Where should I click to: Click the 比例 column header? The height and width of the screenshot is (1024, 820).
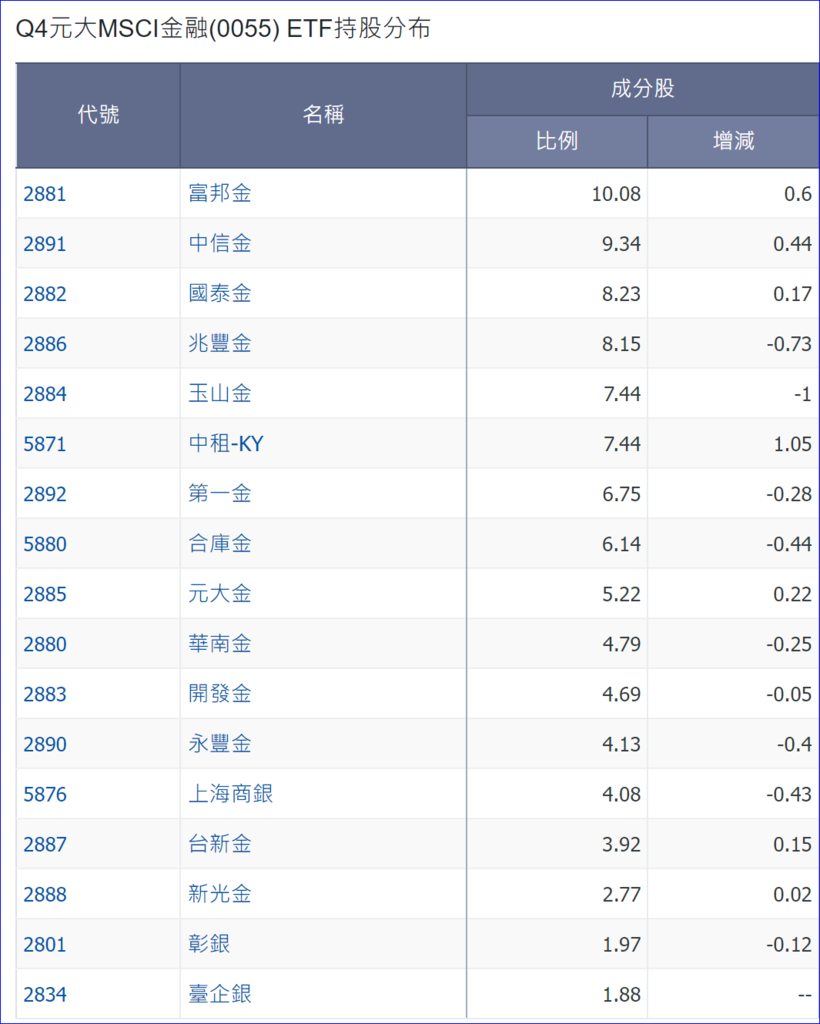[557, 141]
